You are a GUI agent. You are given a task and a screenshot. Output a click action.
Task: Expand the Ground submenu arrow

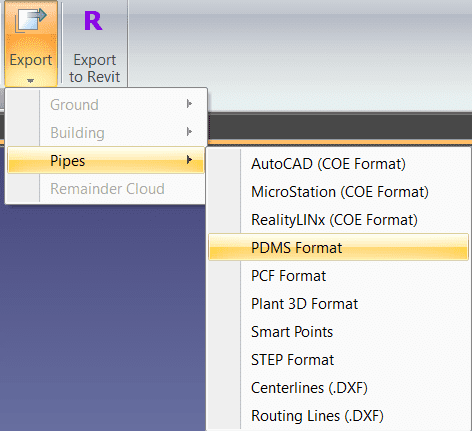pyautogui.click(x=189, y=104)
